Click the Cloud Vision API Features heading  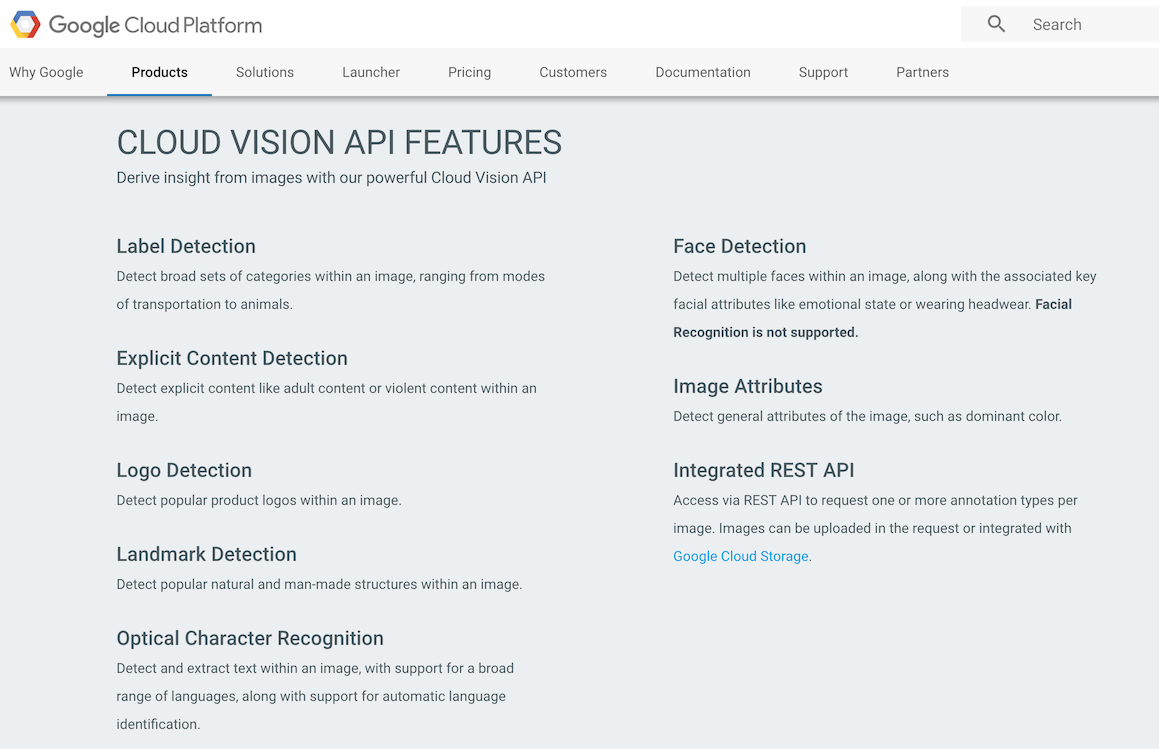click(339, 142)
